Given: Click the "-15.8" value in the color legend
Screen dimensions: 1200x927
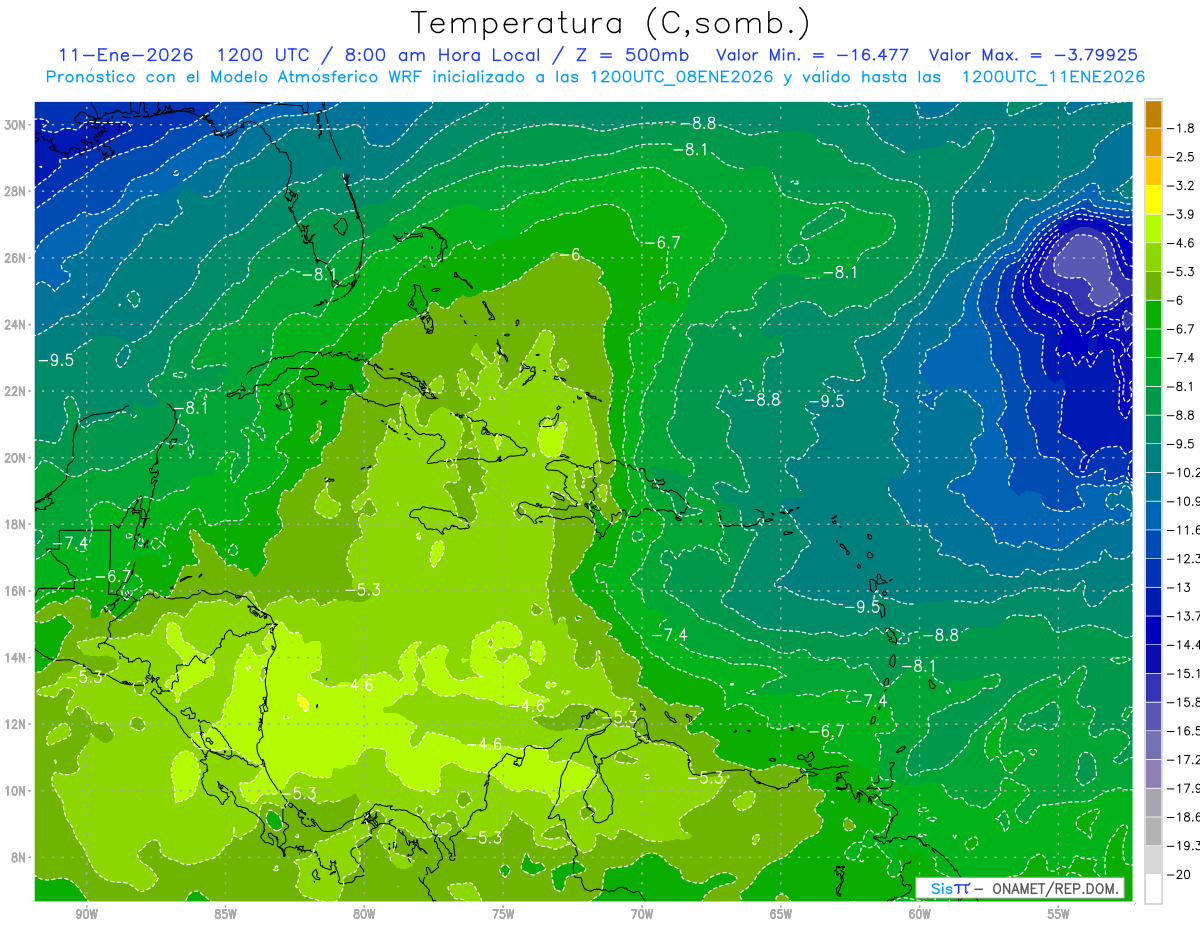Looking at the screenshot, I should pos(1184,702).
